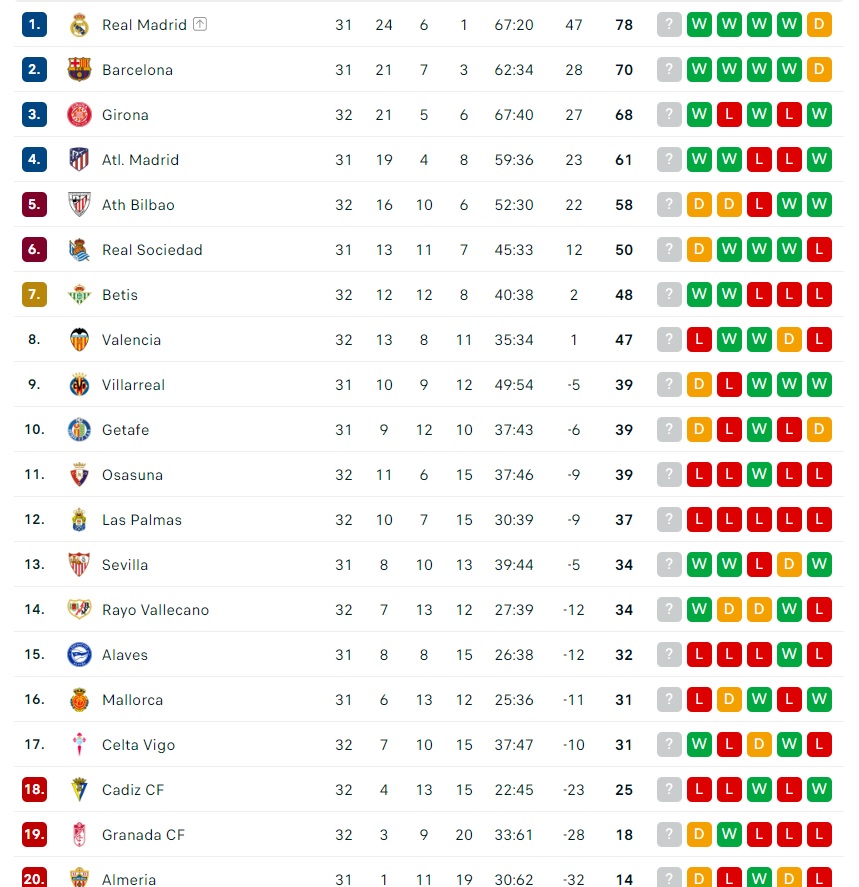The width and height of the screenshot is (859, 887).
Task: Click the Atl. Madrid club crest
Action: click(x=79, y=160)
